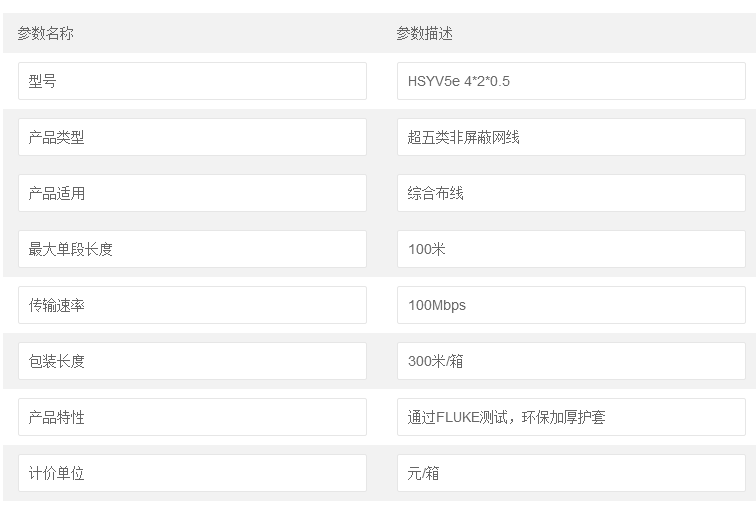
Task: Click the 参数名称 column header
Action: (45, 33)
